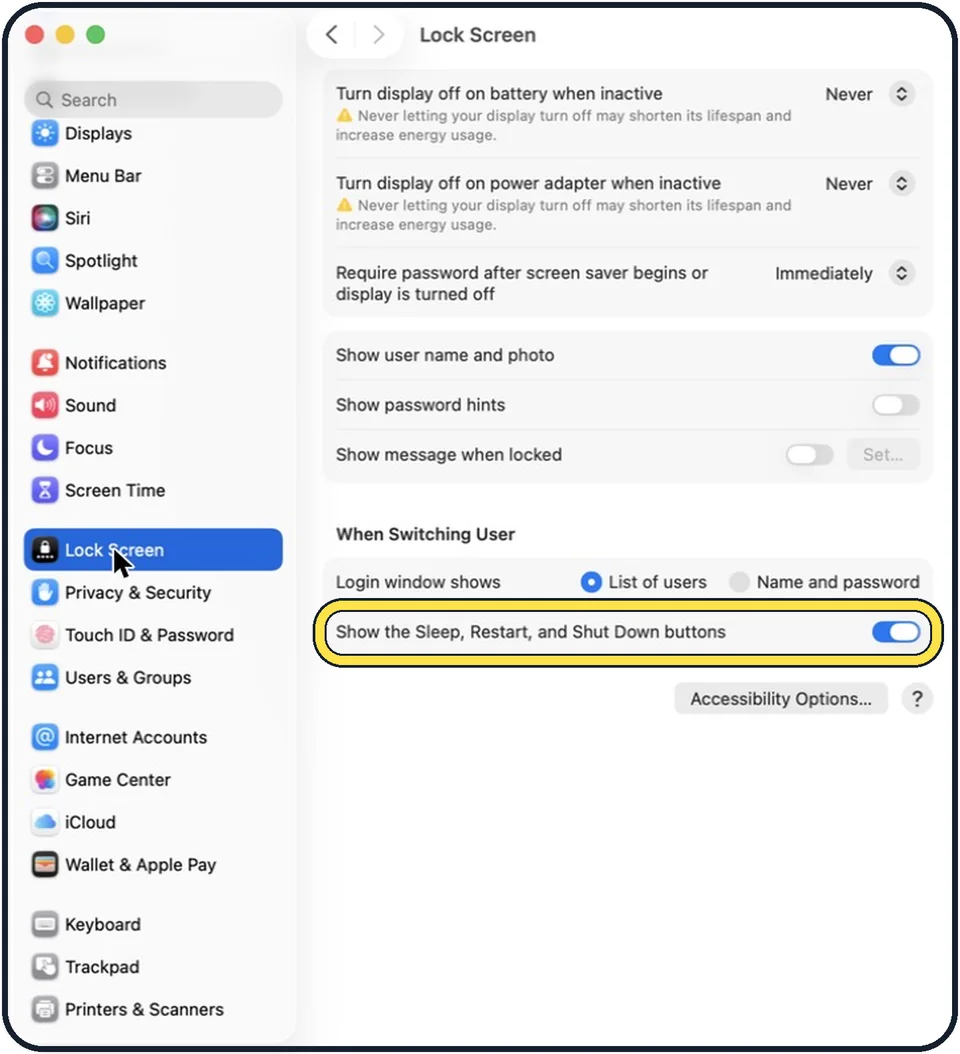Click the Wallet & Apple Pay icon
This screenshot has width=960, height=1054.
45,865
